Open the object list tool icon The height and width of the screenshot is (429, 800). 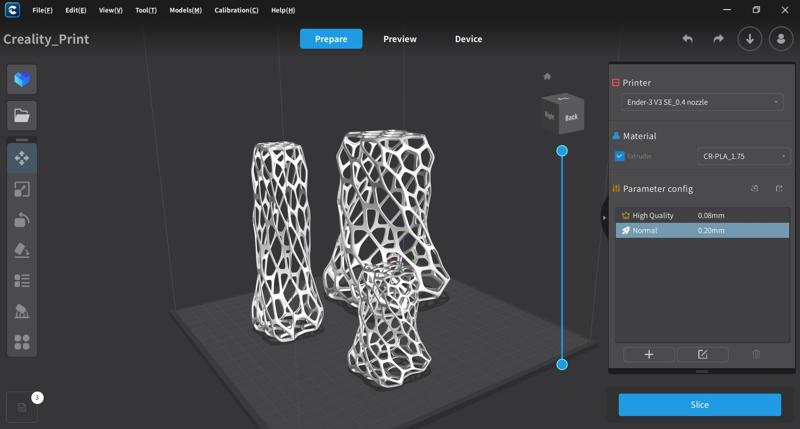coord(22,281)
